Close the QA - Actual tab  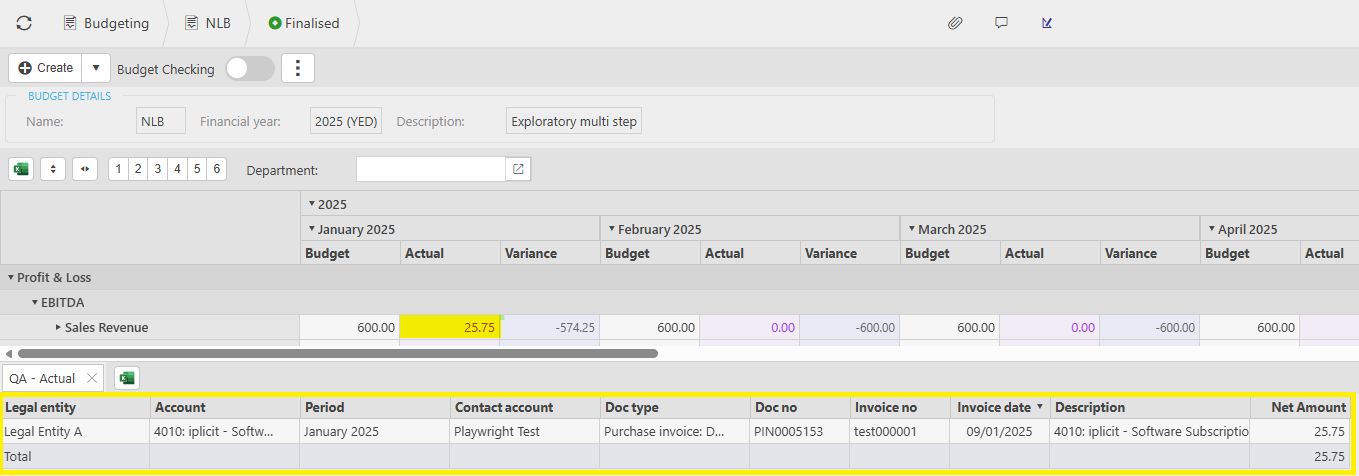pos(91,378)
